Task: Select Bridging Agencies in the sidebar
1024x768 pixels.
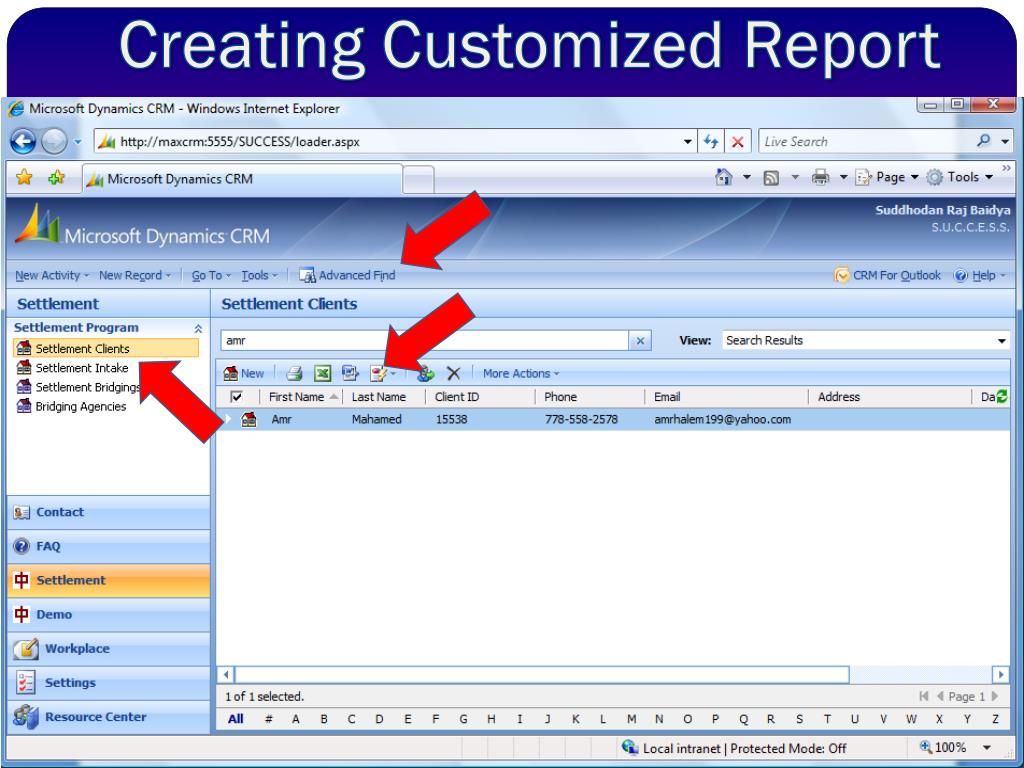Action: [x=71, y=406]
